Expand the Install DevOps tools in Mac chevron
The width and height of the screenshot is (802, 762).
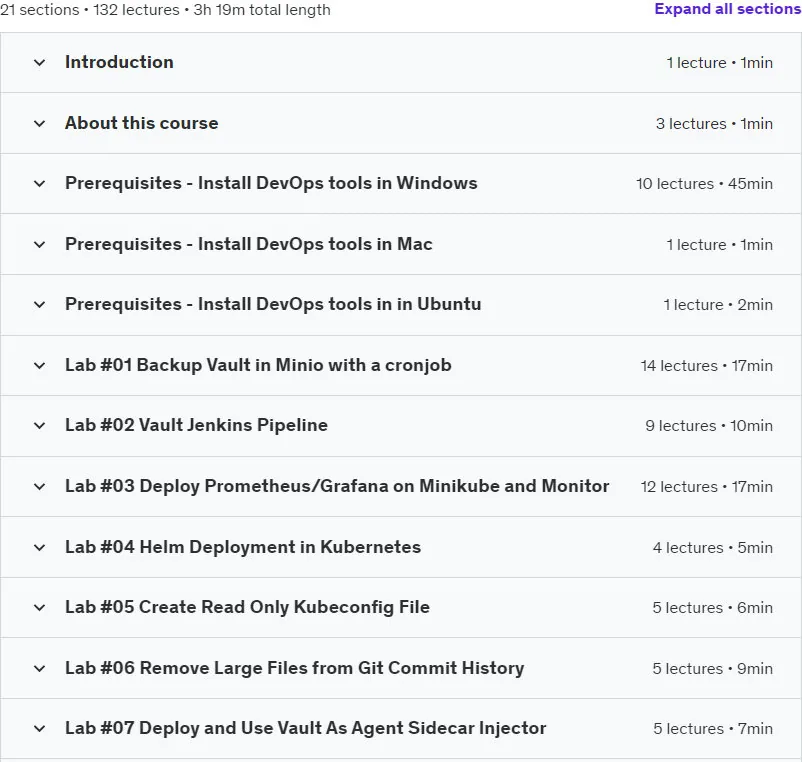pyautogui.click(x=39, y=244)
